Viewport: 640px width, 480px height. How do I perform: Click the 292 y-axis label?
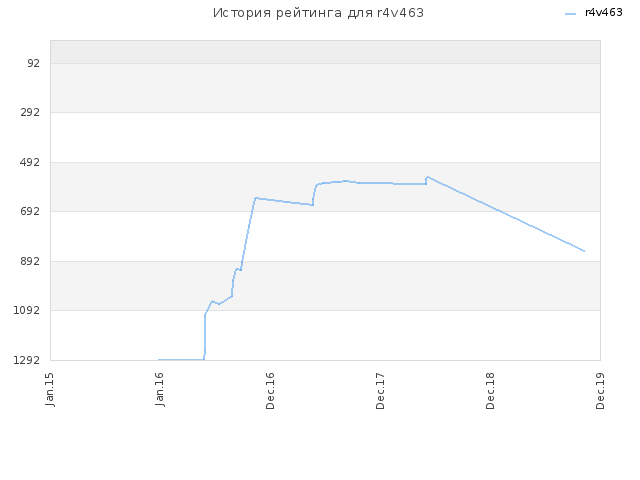click(30, 112)
